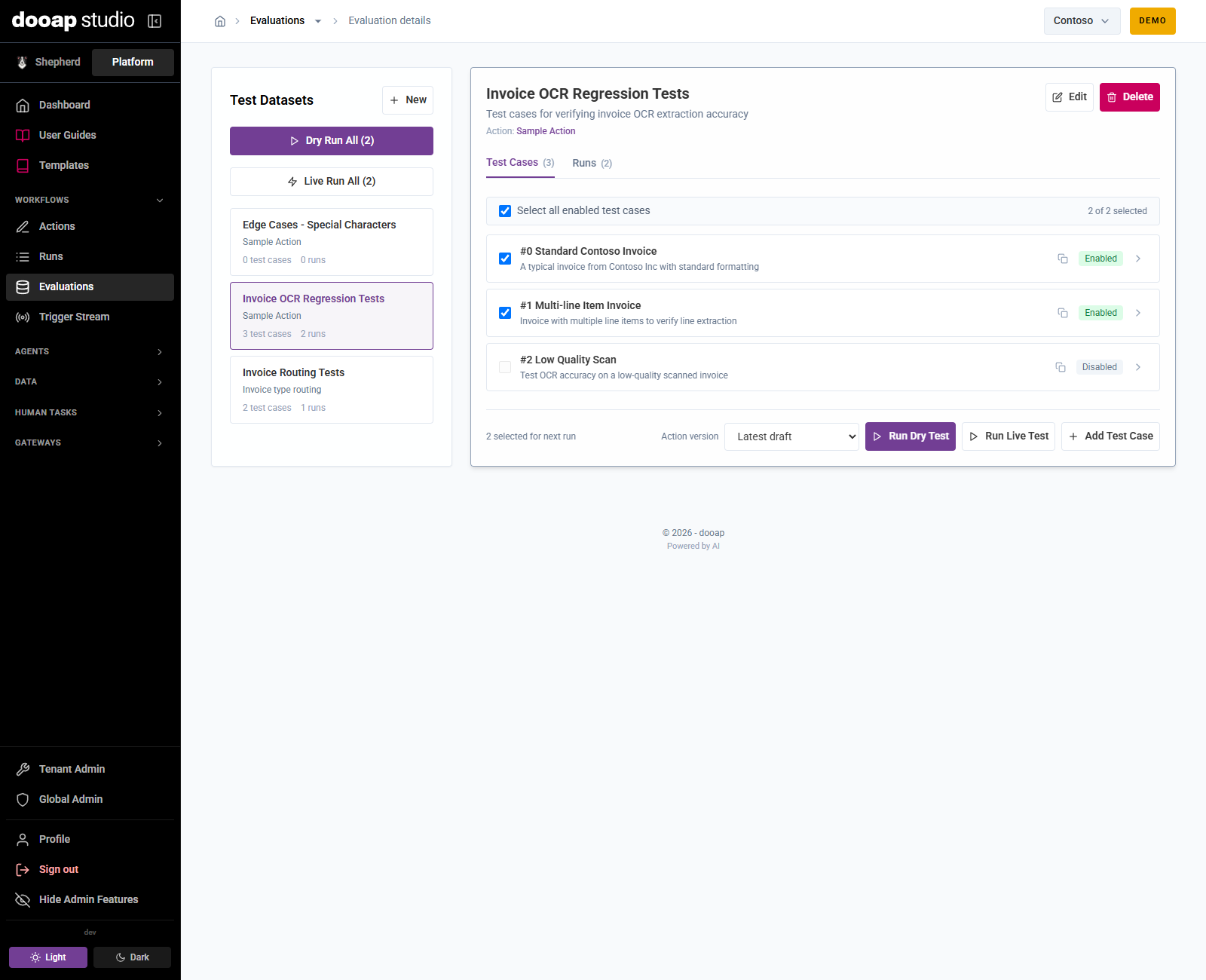Open Tenant Admin
This screenshot has height=980, width=1206.
pos(90,769)
